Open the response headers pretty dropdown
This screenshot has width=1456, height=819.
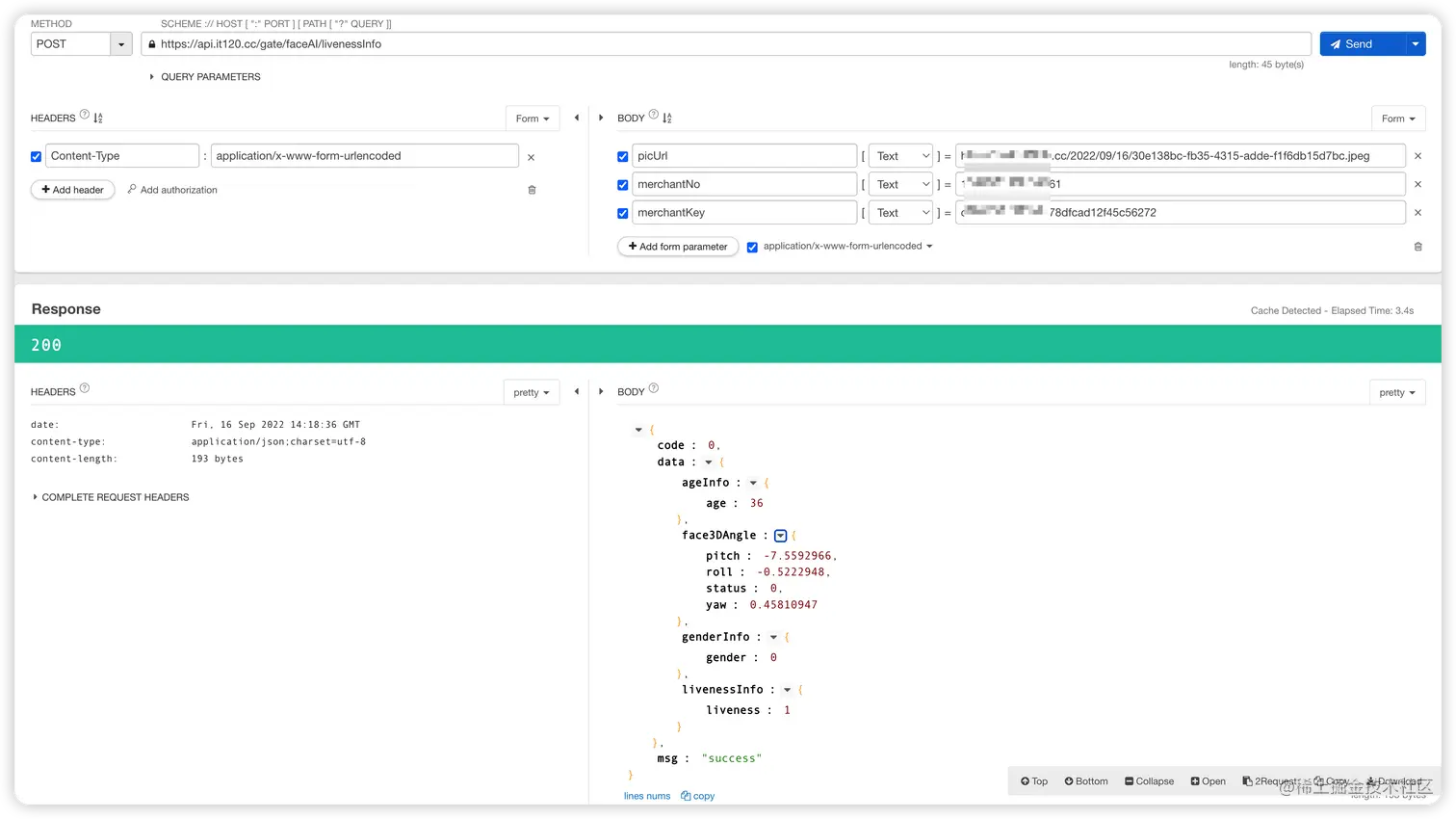coord(532,392)
